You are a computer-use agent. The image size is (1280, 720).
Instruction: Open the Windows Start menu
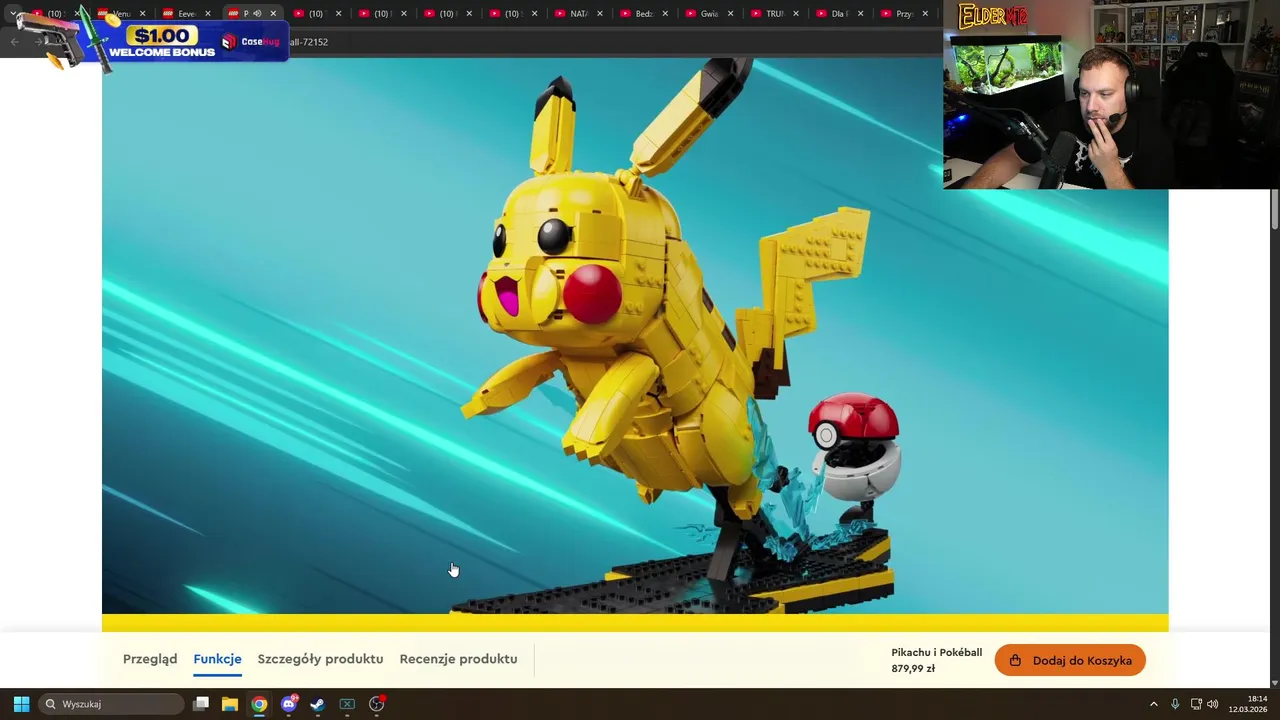[x=21, y=704]
